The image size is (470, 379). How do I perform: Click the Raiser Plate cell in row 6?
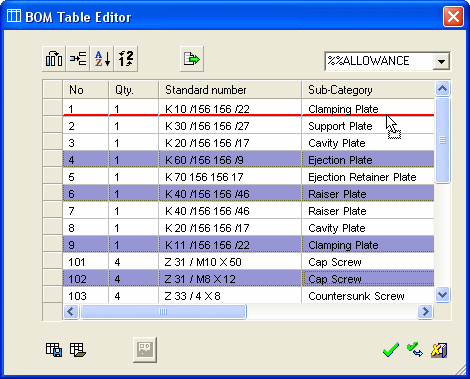pyautogui.click(x=368, y=194)
